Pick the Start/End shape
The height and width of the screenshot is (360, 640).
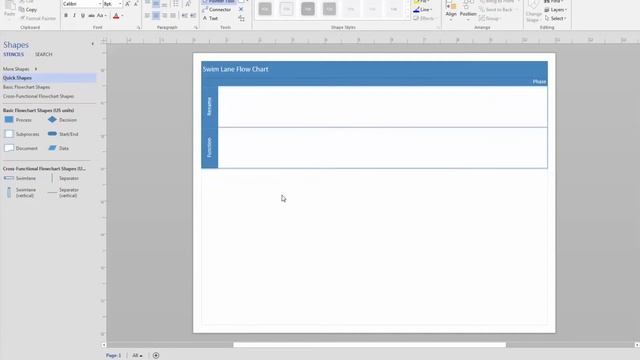pyautogui.click(x=63, y=134)
